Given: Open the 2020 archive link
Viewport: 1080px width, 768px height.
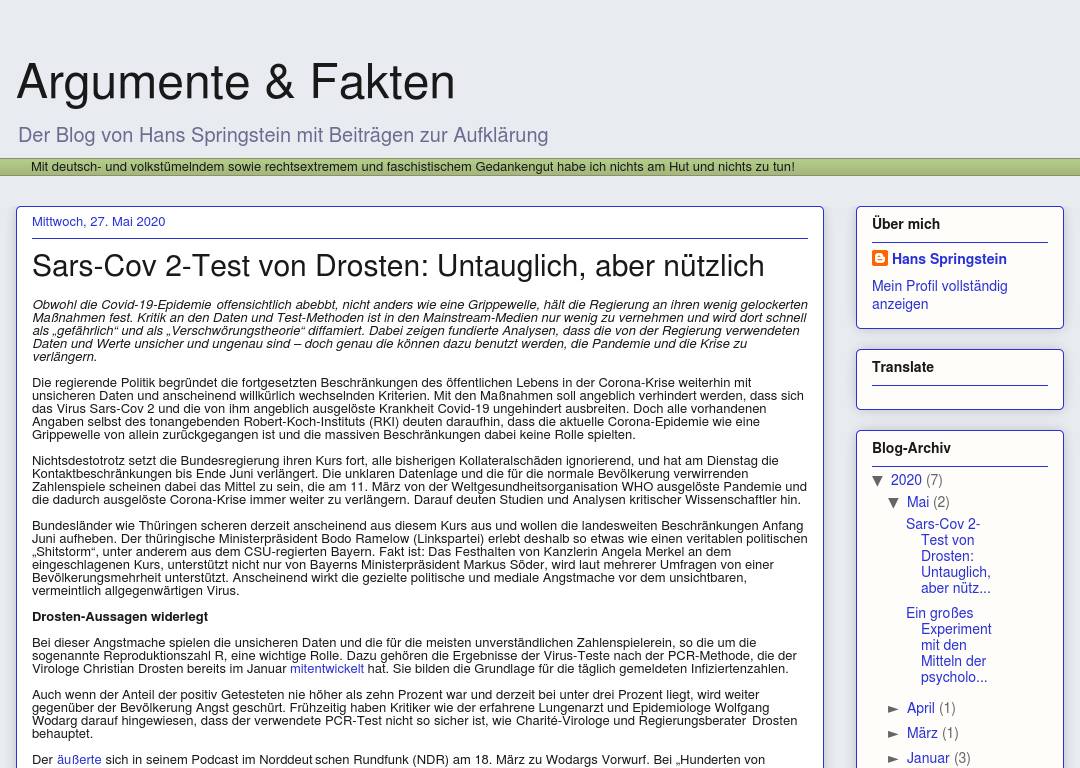Looking at the screenshot, I should [x=906, y=480].
